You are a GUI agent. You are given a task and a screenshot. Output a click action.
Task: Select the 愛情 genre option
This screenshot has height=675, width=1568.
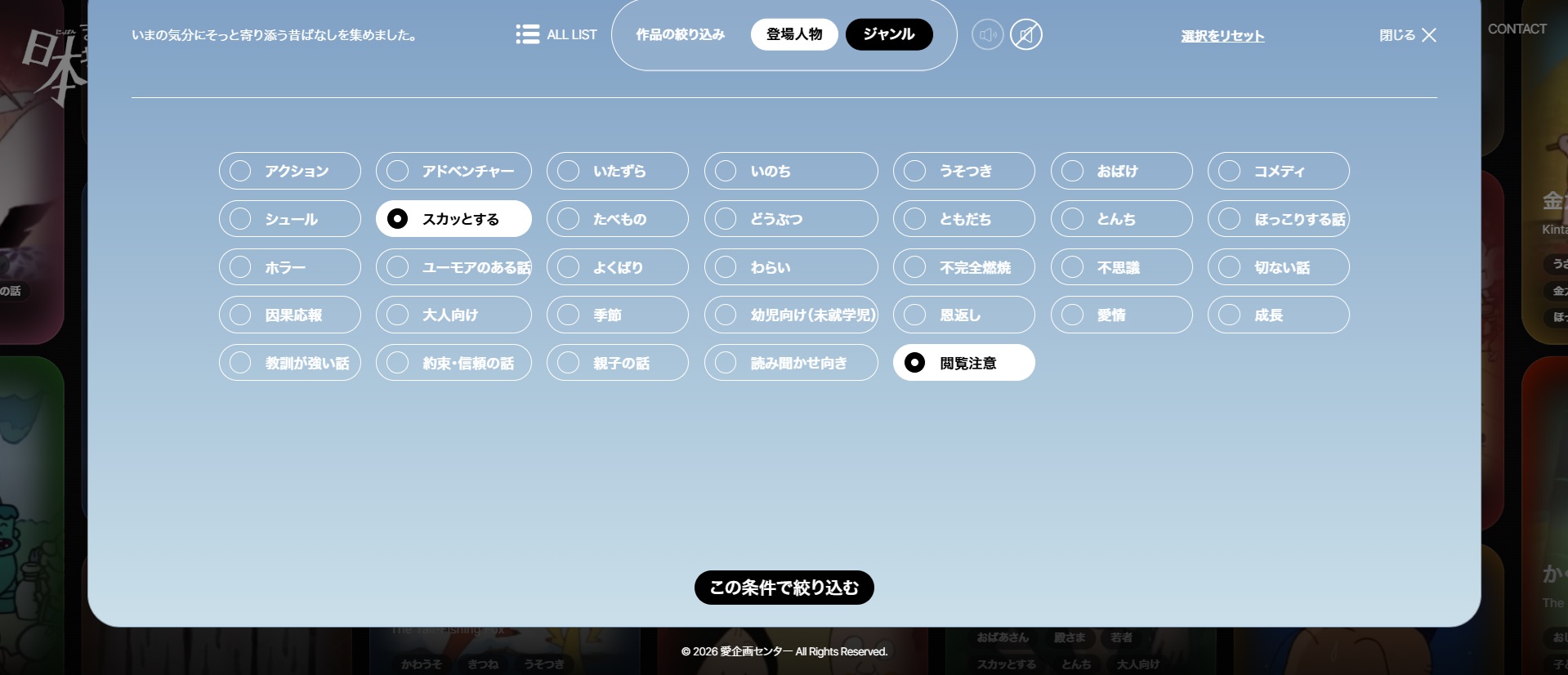[x=1122, y=315]
